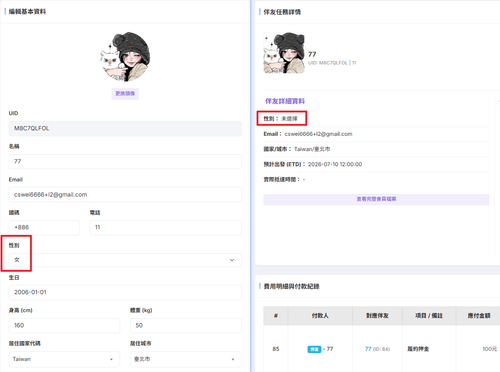Click the name 77 beside the task avatar
500x372 pixels.
click(x=312, y=54)
